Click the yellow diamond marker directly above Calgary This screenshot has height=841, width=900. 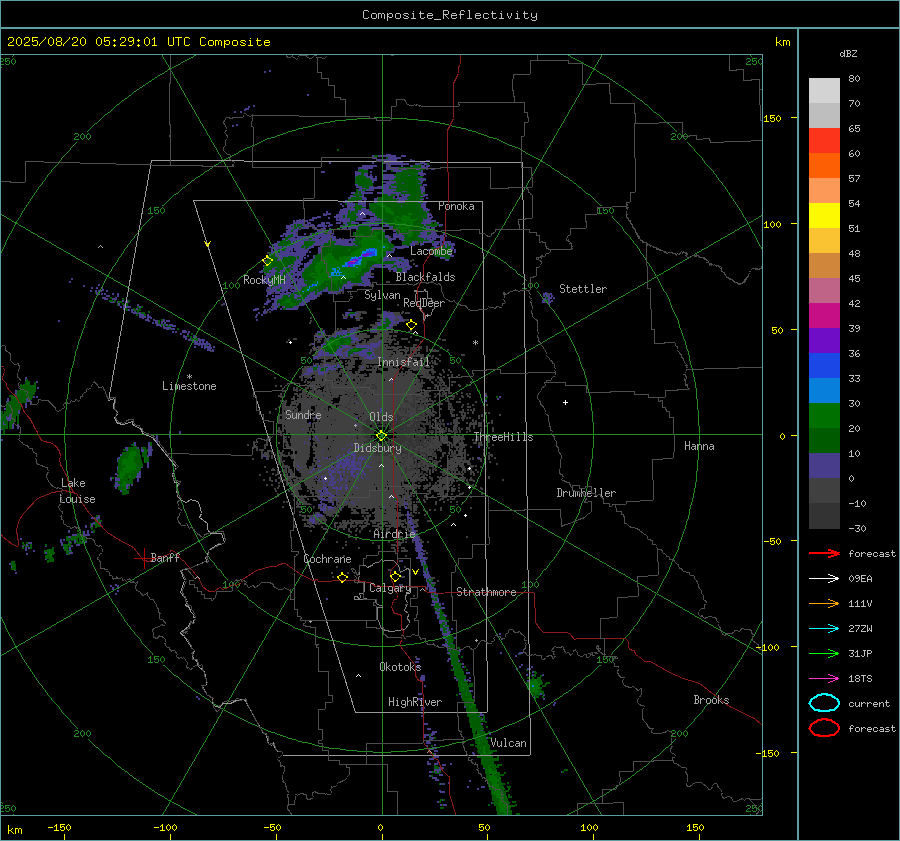click(x=395, y=576)
